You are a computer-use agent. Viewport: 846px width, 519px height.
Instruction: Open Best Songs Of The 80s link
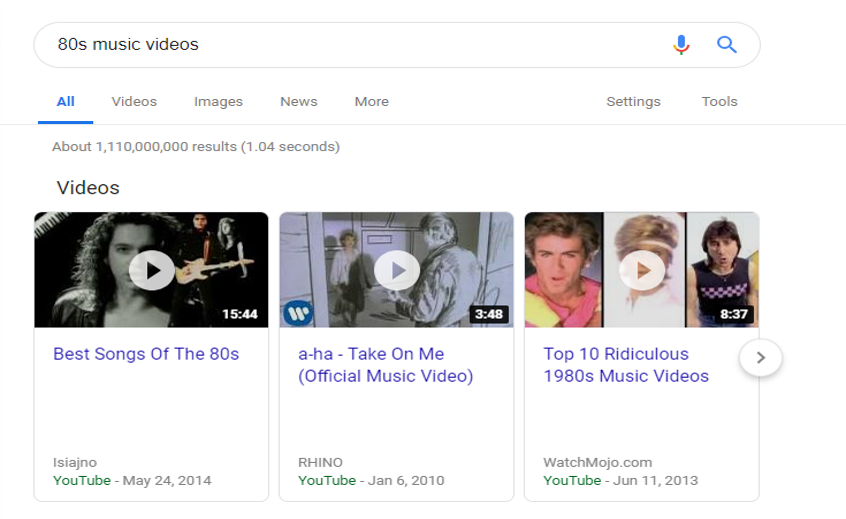(146, 354)
